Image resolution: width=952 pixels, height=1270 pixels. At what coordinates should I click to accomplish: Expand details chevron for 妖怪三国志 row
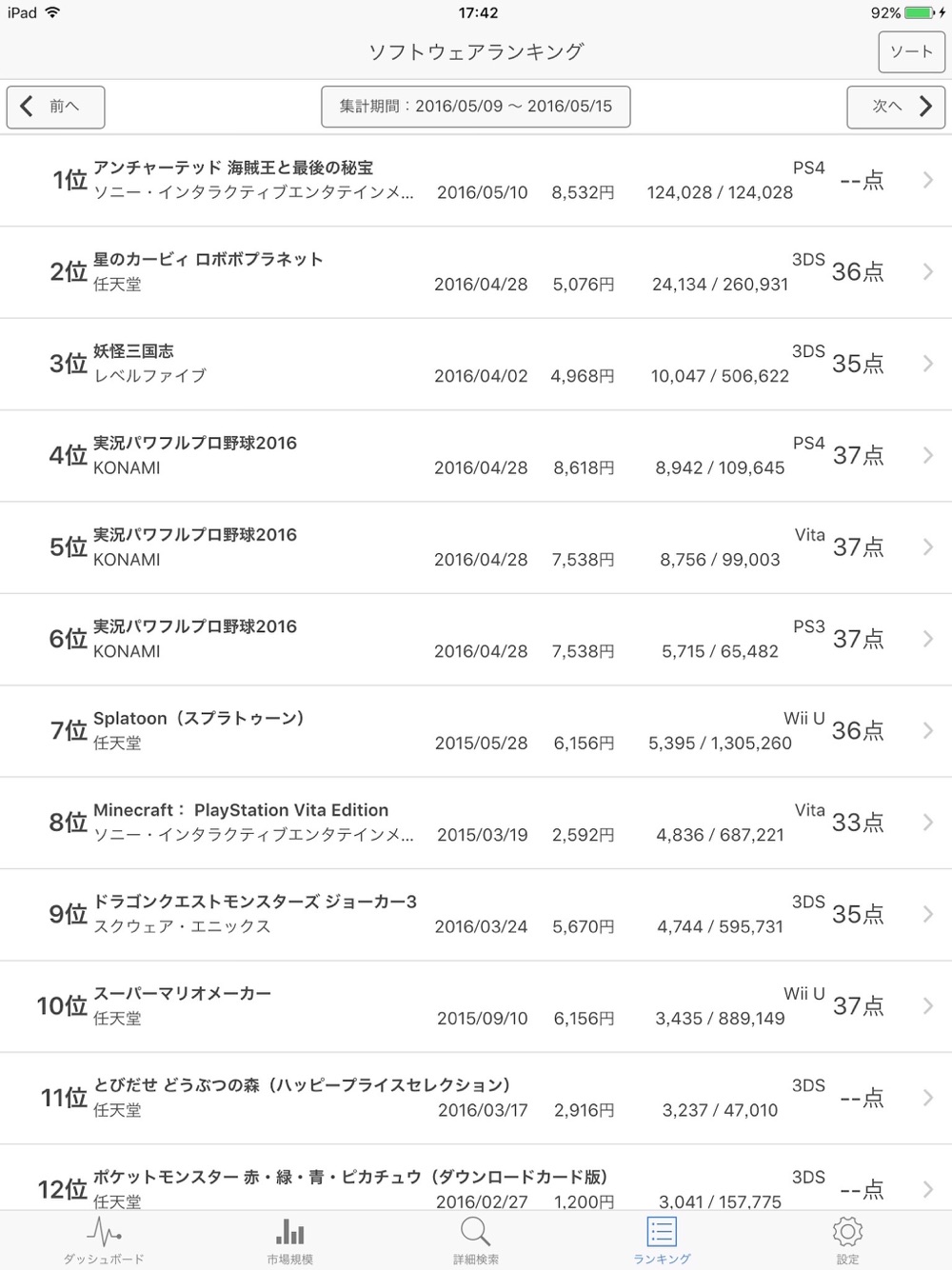(928, 364)
